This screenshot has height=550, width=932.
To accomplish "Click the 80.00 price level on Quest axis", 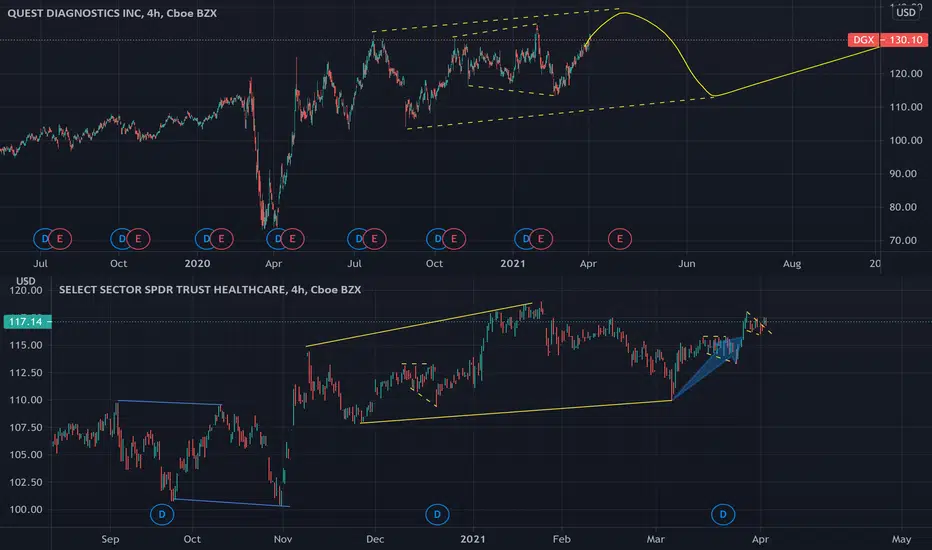I will click(905, 207).
